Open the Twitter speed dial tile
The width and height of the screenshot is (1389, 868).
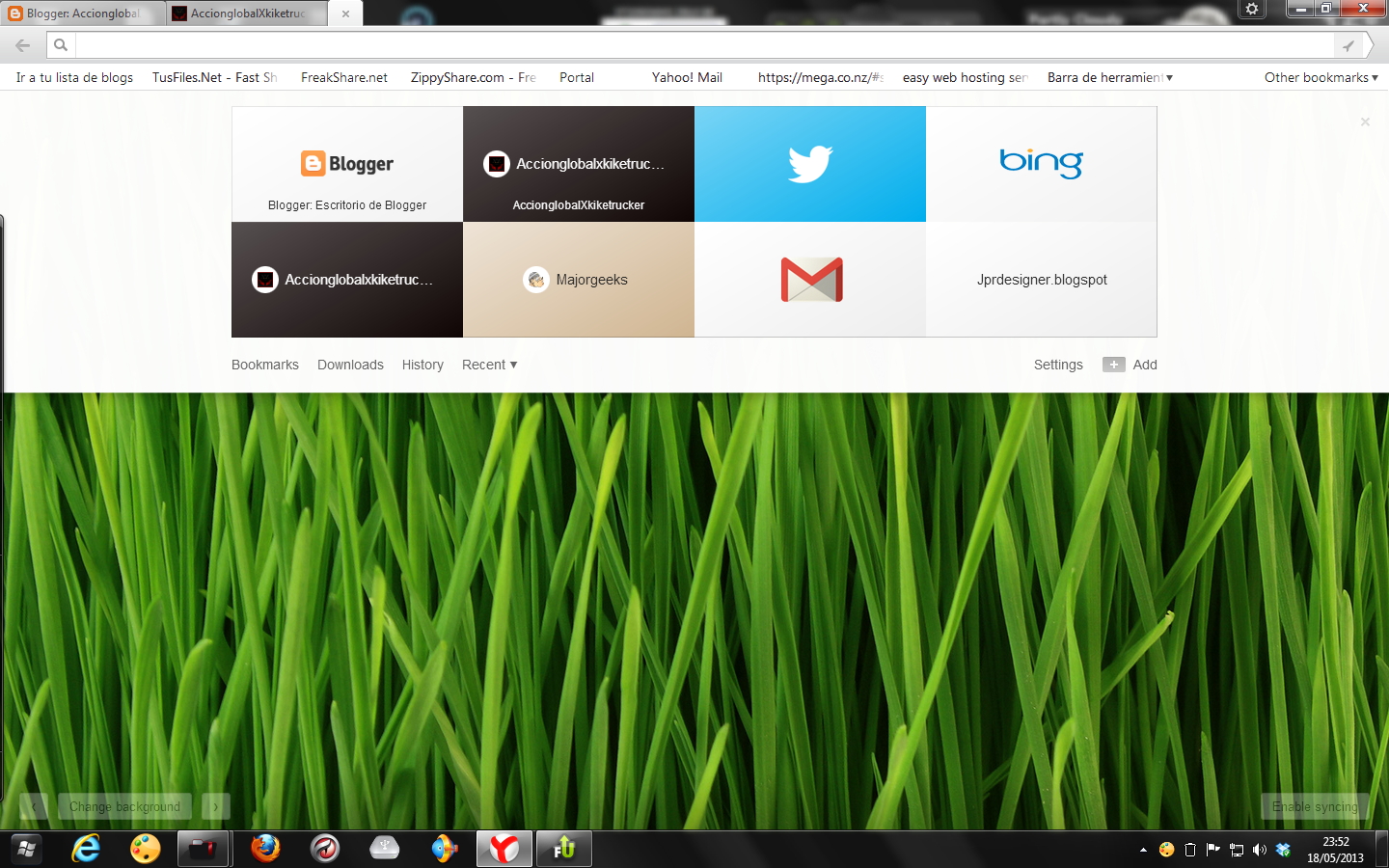click(x=810, y=164)
